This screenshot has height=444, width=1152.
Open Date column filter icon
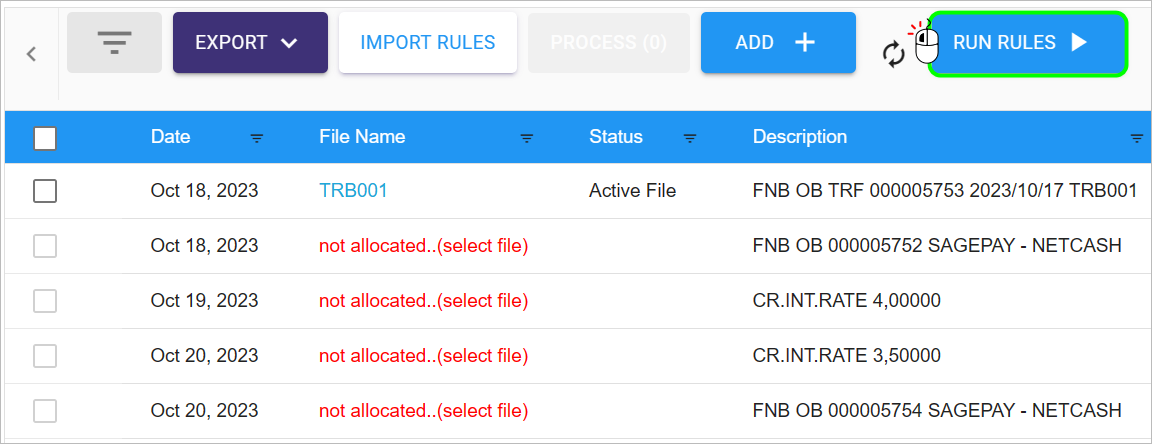pos(256,138)
